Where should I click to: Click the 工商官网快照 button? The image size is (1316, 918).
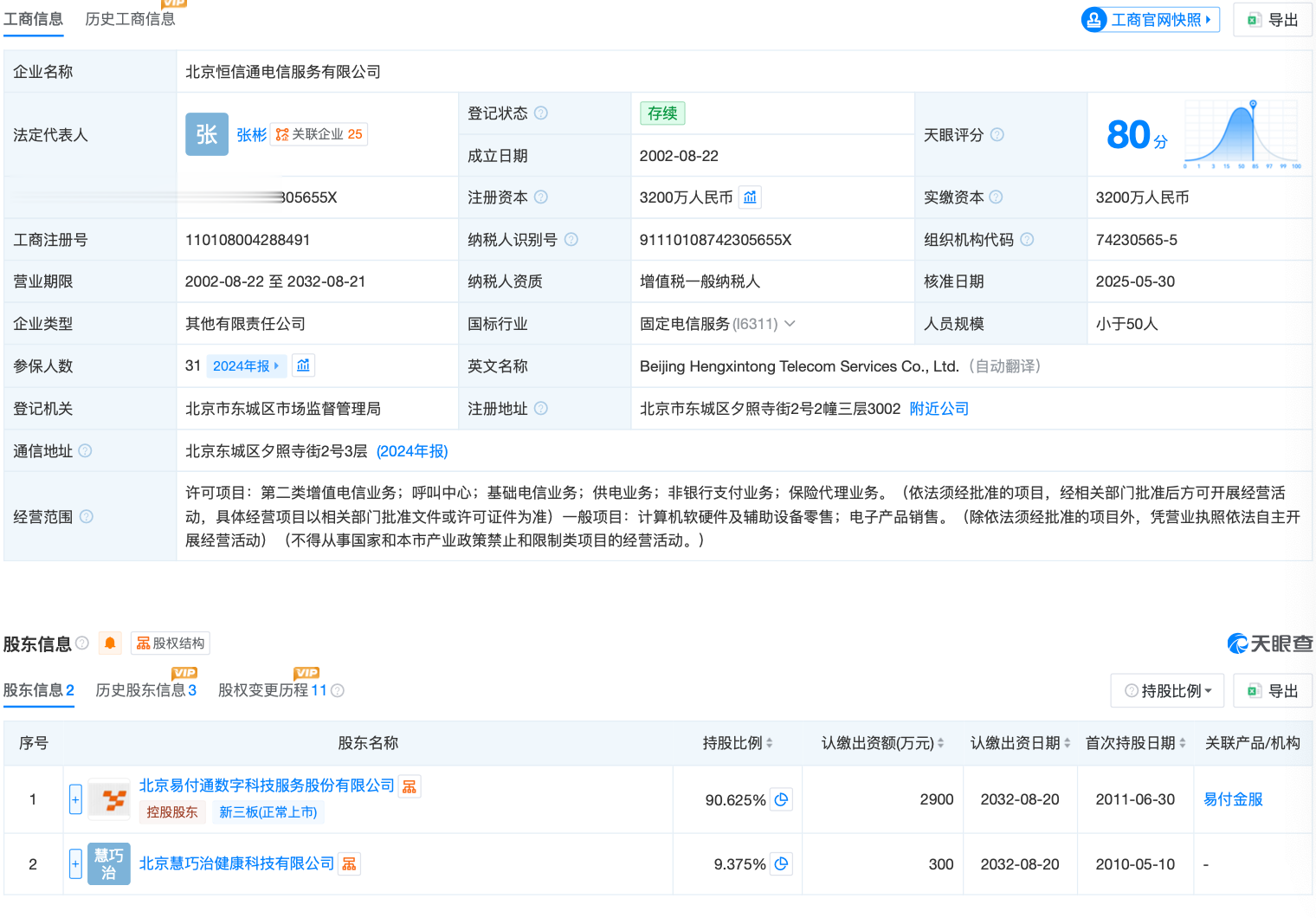[1150, 19]
